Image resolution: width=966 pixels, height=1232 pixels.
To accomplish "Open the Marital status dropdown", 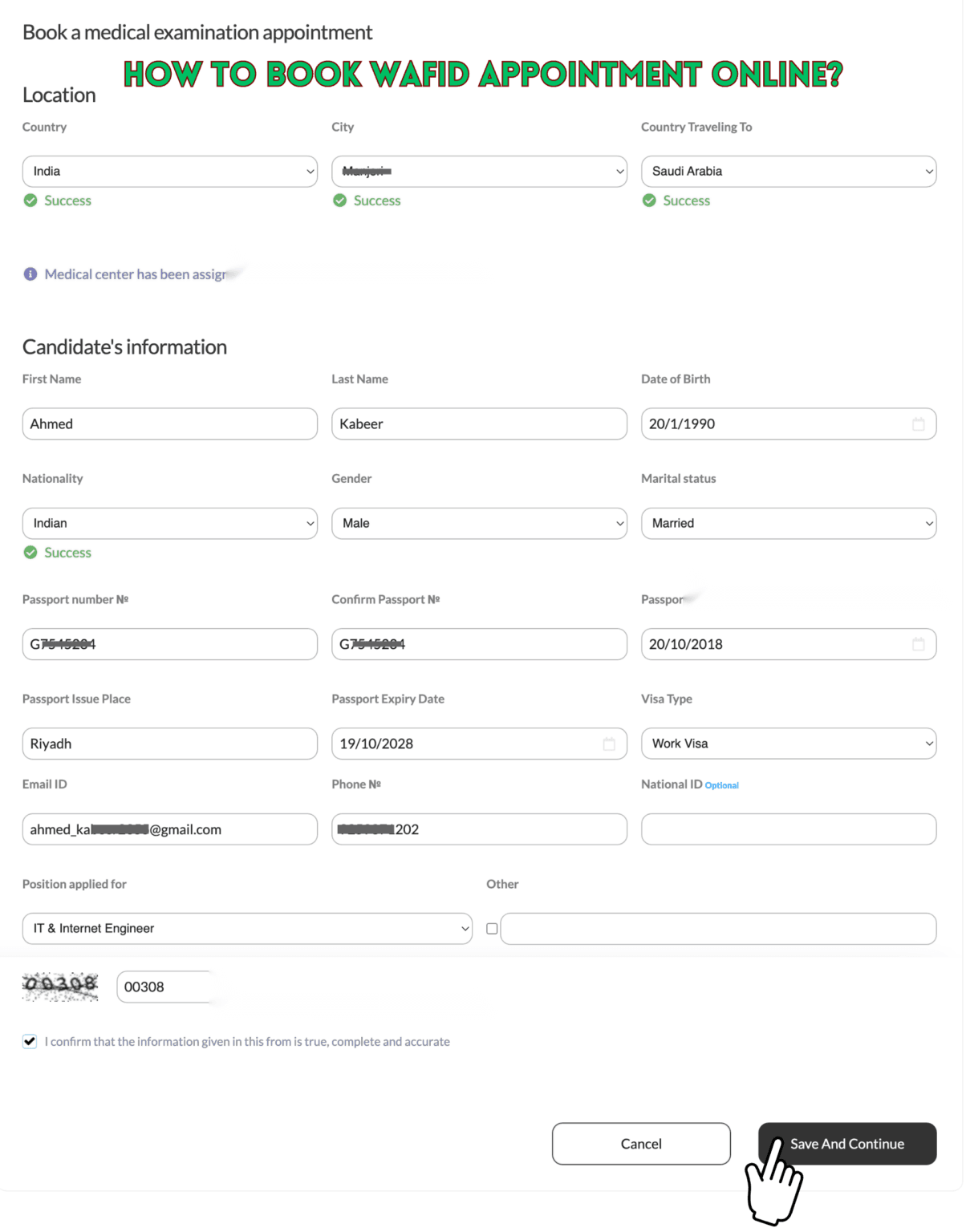I will (x=789, y=523).
